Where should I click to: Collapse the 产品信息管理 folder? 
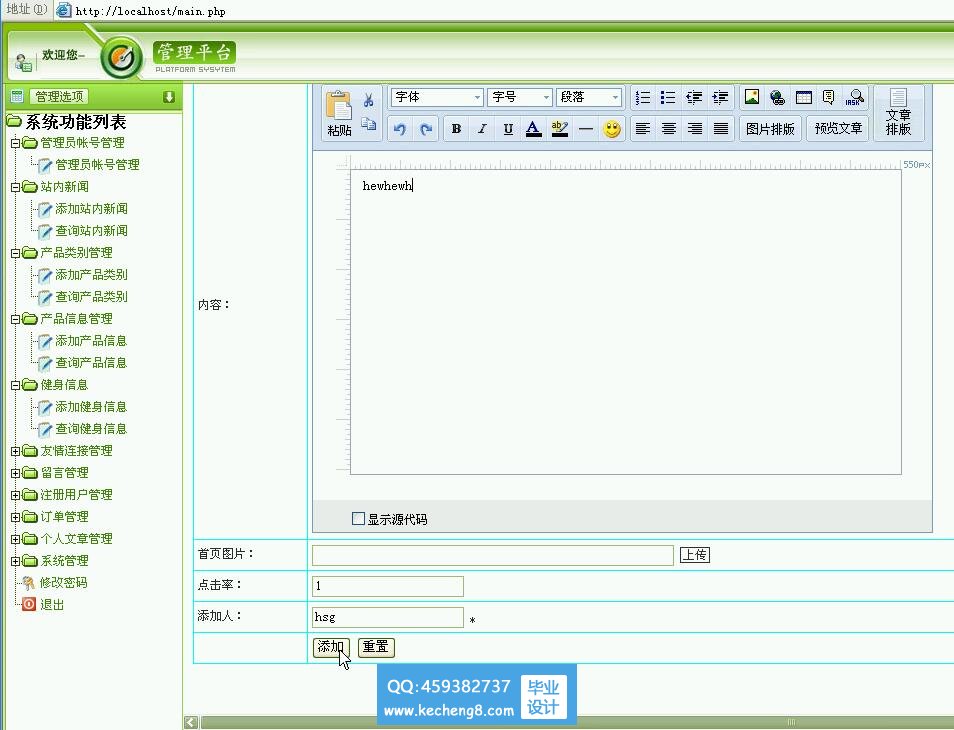click(x=16, y=319)
